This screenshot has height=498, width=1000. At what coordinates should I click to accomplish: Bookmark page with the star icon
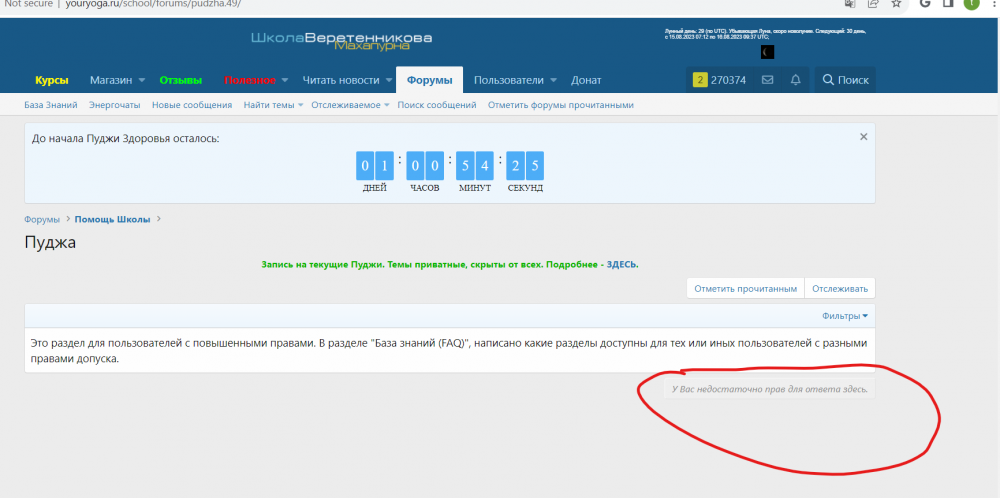pos(897,4)
